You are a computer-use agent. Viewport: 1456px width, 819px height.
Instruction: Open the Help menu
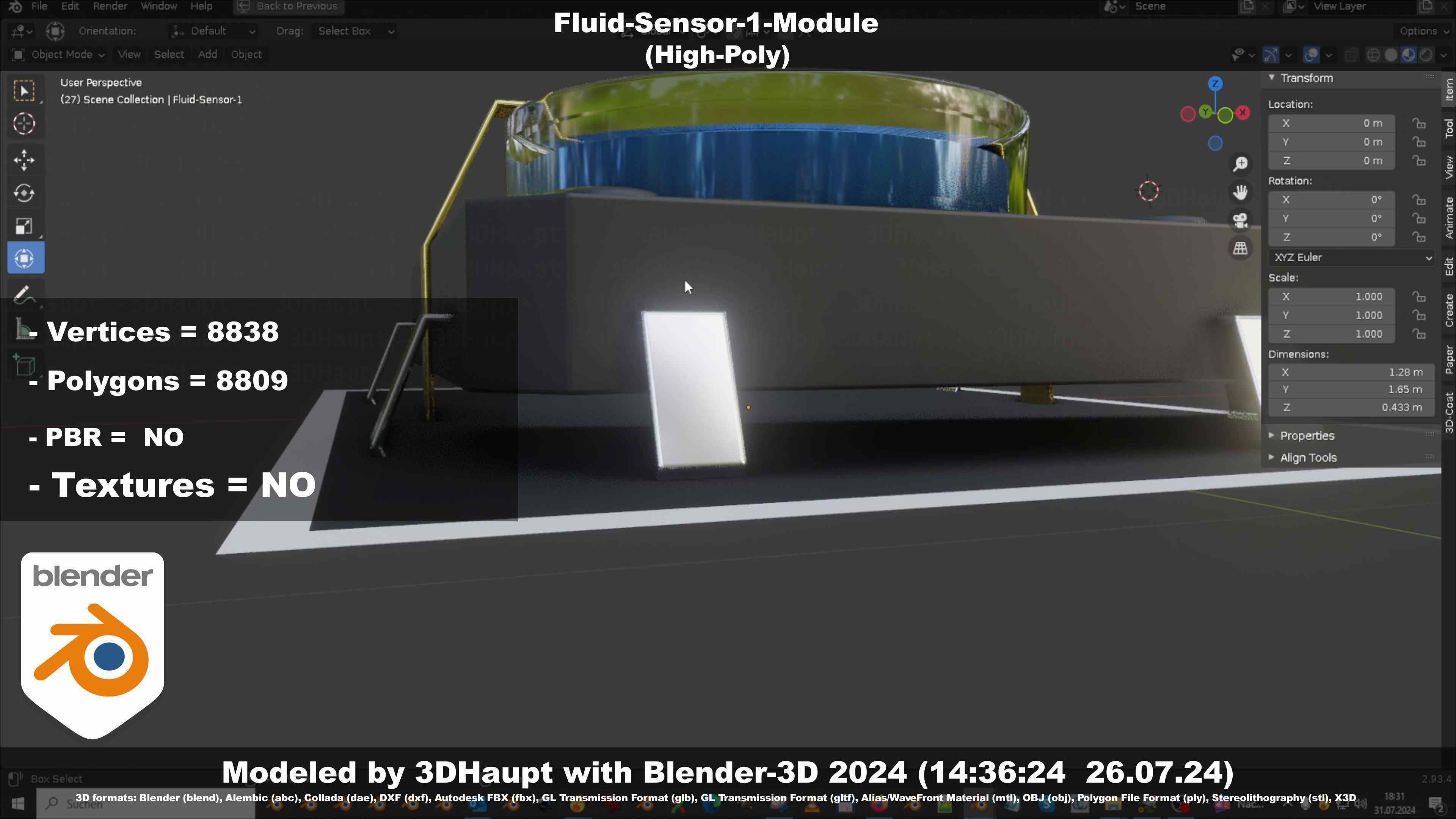pyautogui.click(x=201, y=6)
